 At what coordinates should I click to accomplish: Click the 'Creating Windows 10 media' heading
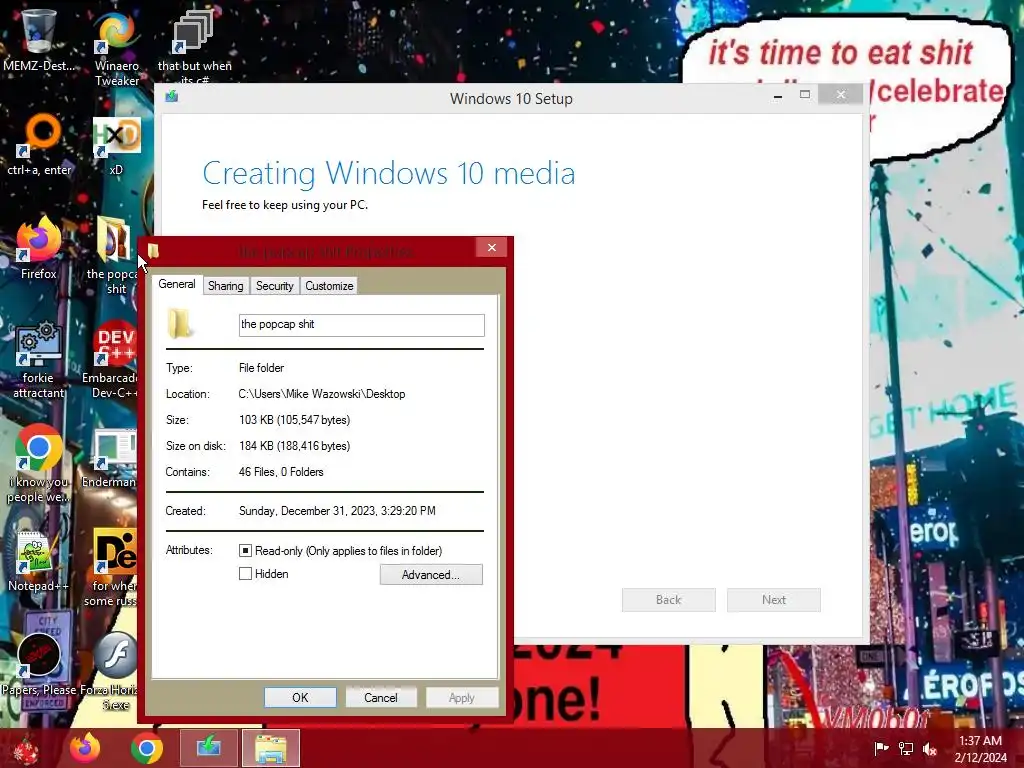point(389,173)
